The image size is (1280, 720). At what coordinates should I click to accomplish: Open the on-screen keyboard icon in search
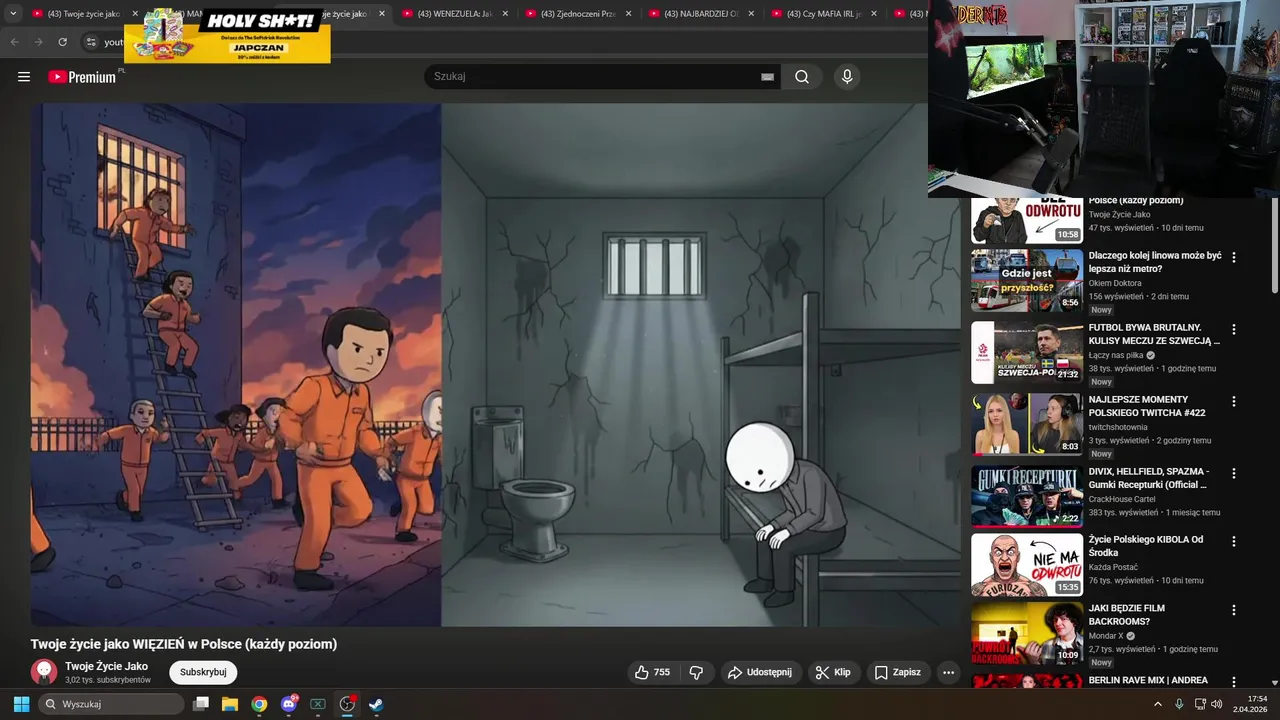(x=767, y=77)
